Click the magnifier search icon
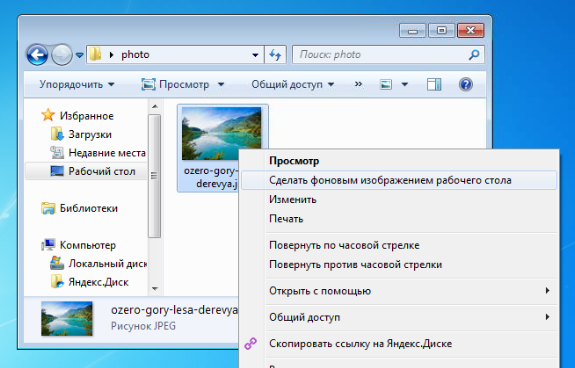575x368 pixels. coord(474,55)
